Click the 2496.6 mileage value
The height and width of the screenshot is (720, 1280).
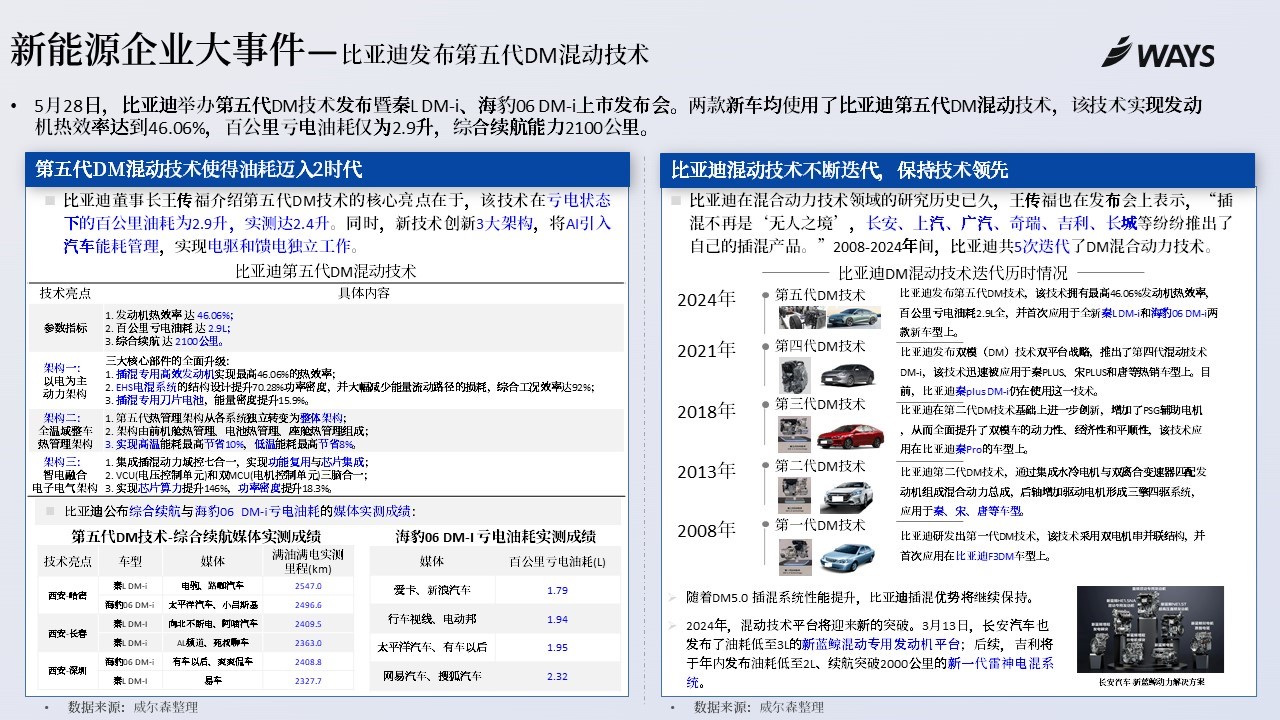pos(308,604)
